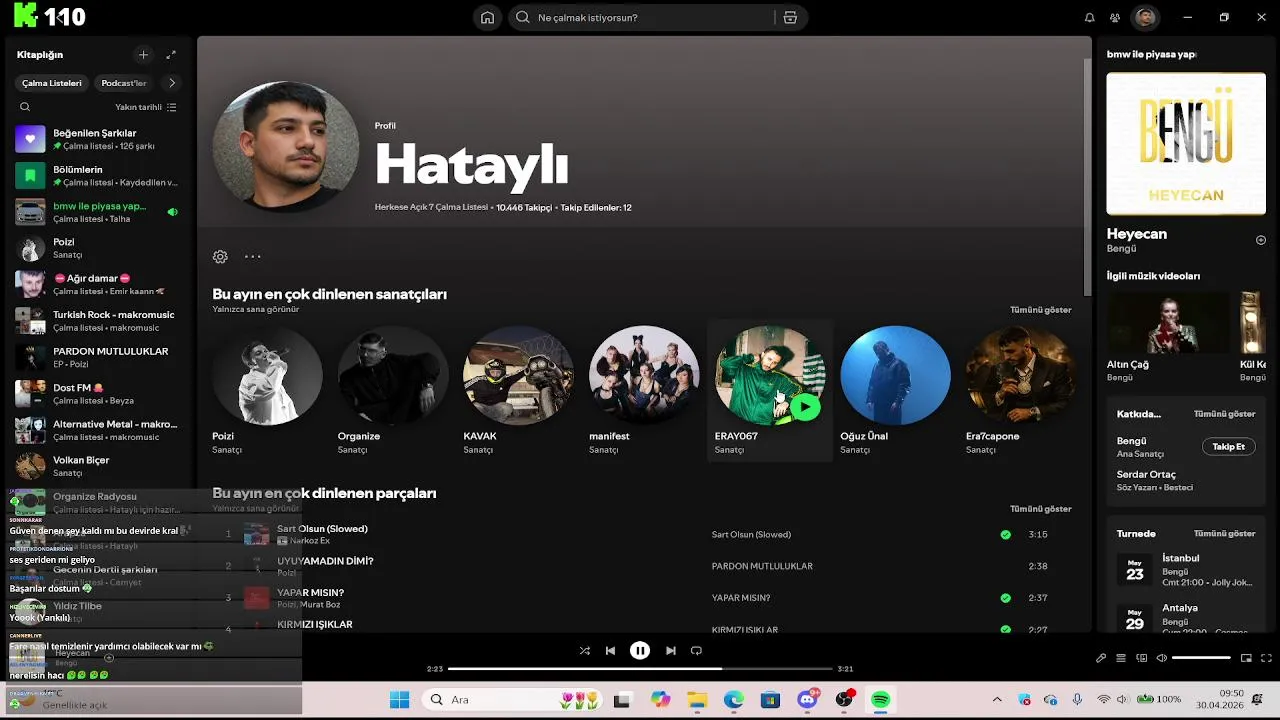Screen dimensions: 1280x720
Task: Open 'Beğenilen Şarkılar' playlist
Action: 97,139
